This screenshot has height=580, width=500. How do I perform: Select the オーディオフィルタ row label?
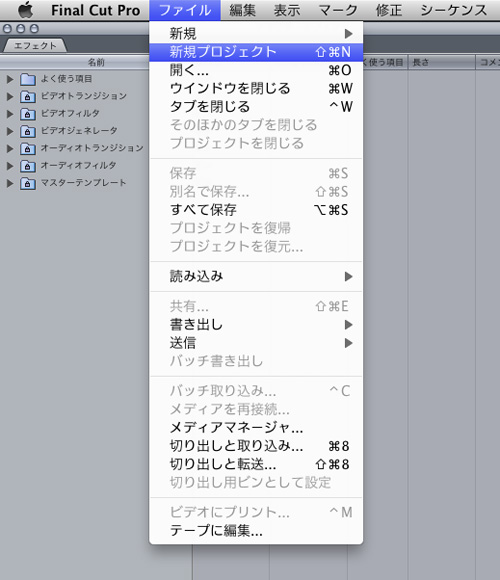(78, 165)
